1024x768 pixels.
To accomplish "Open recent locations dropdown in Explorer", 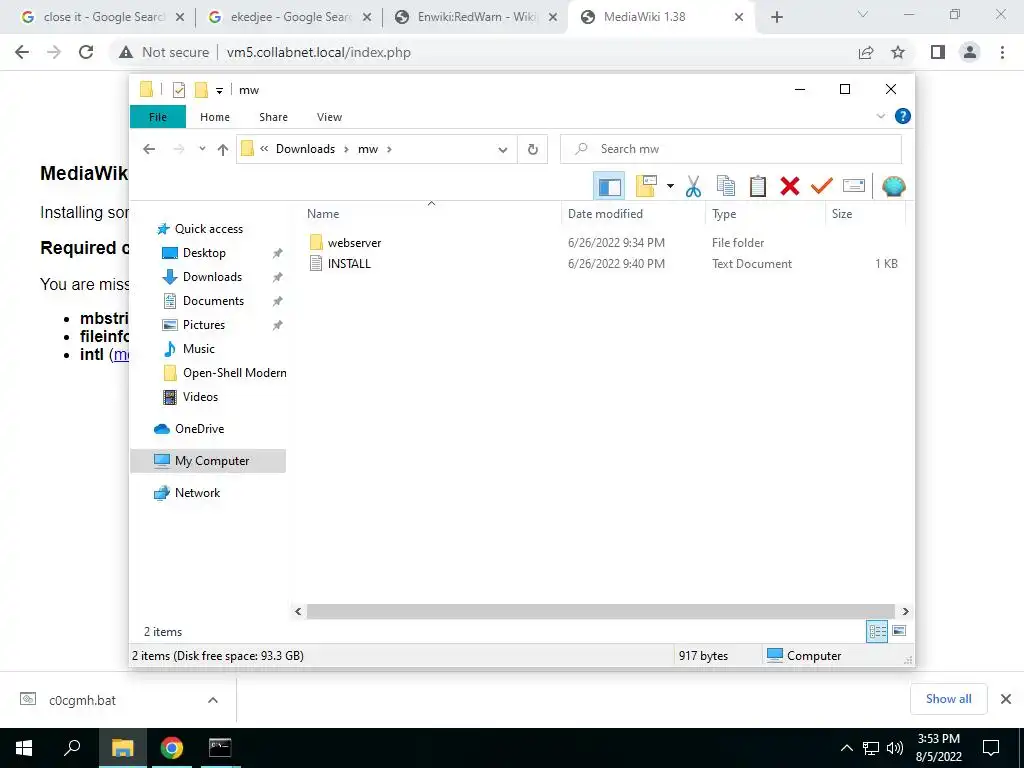I will [202, 149].
